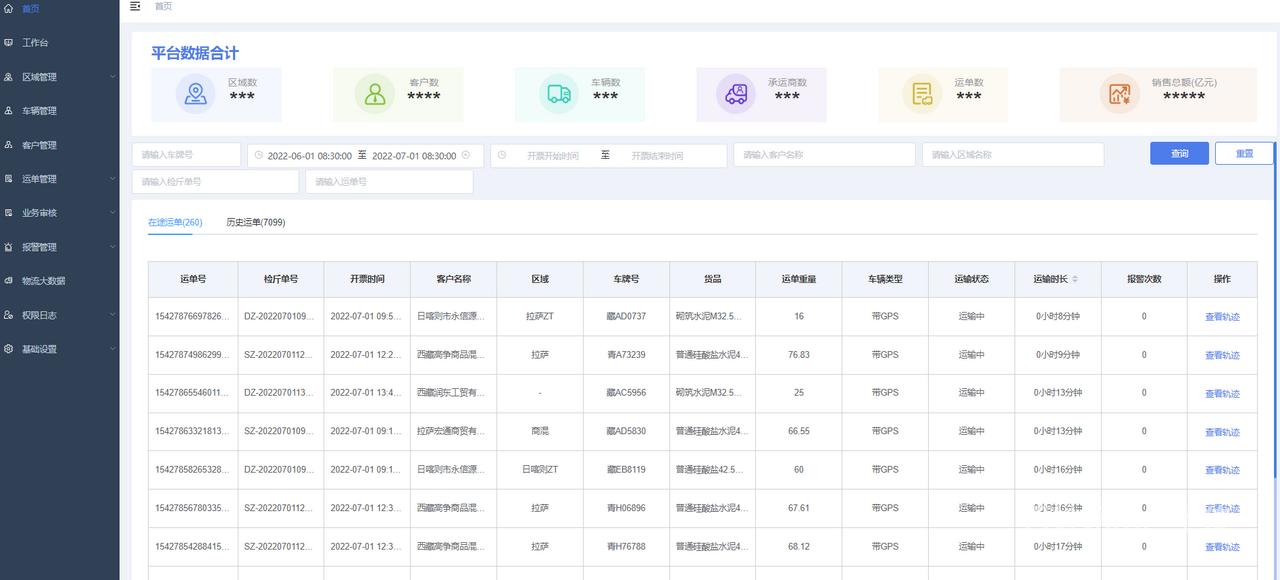Click the 基础设置 gear icon in sidebar
This screenshot has width=1280, height=580.
coord(8,349)
